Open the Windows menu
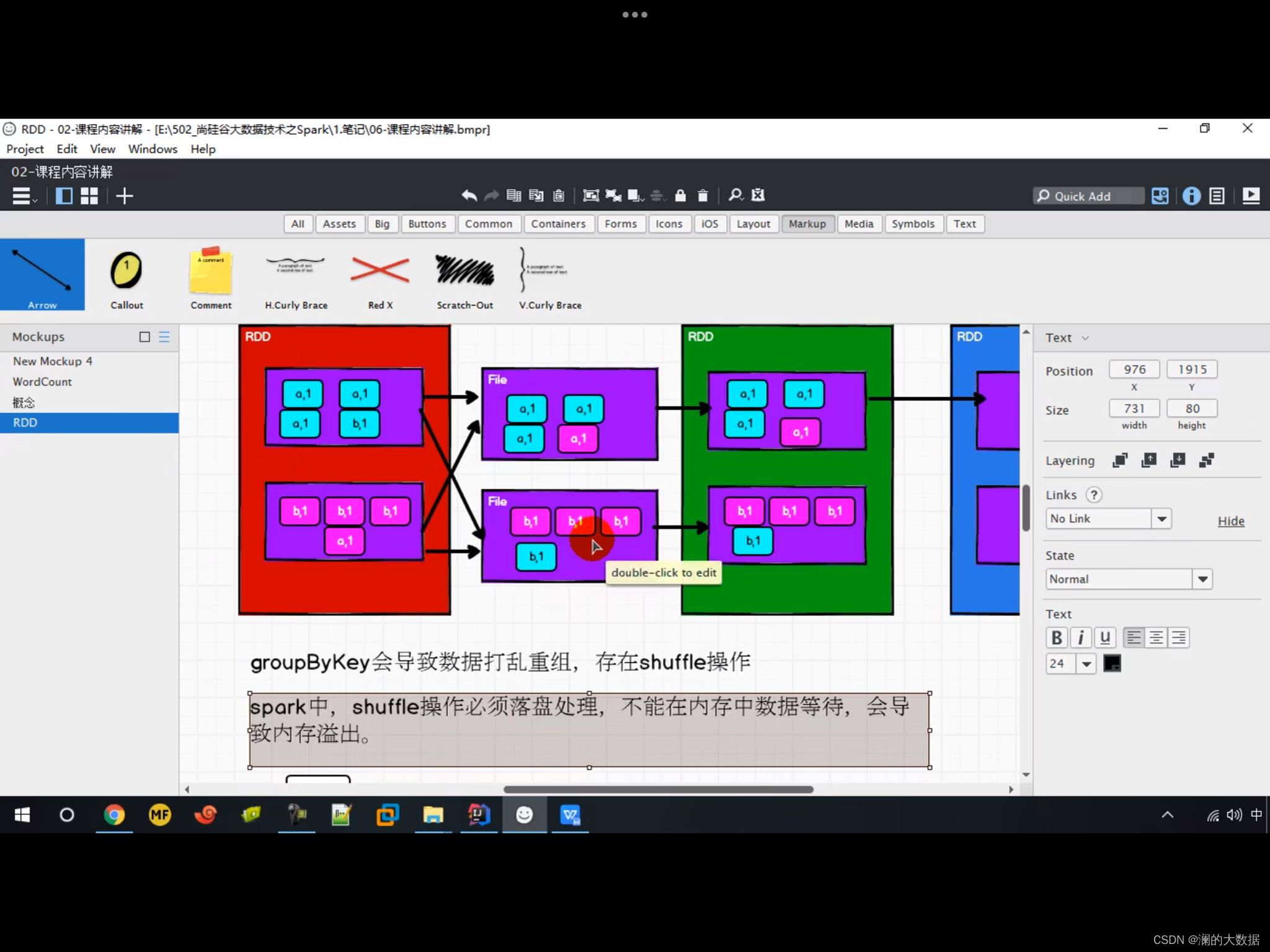The image size is (1270, 952). click(153, 149)
